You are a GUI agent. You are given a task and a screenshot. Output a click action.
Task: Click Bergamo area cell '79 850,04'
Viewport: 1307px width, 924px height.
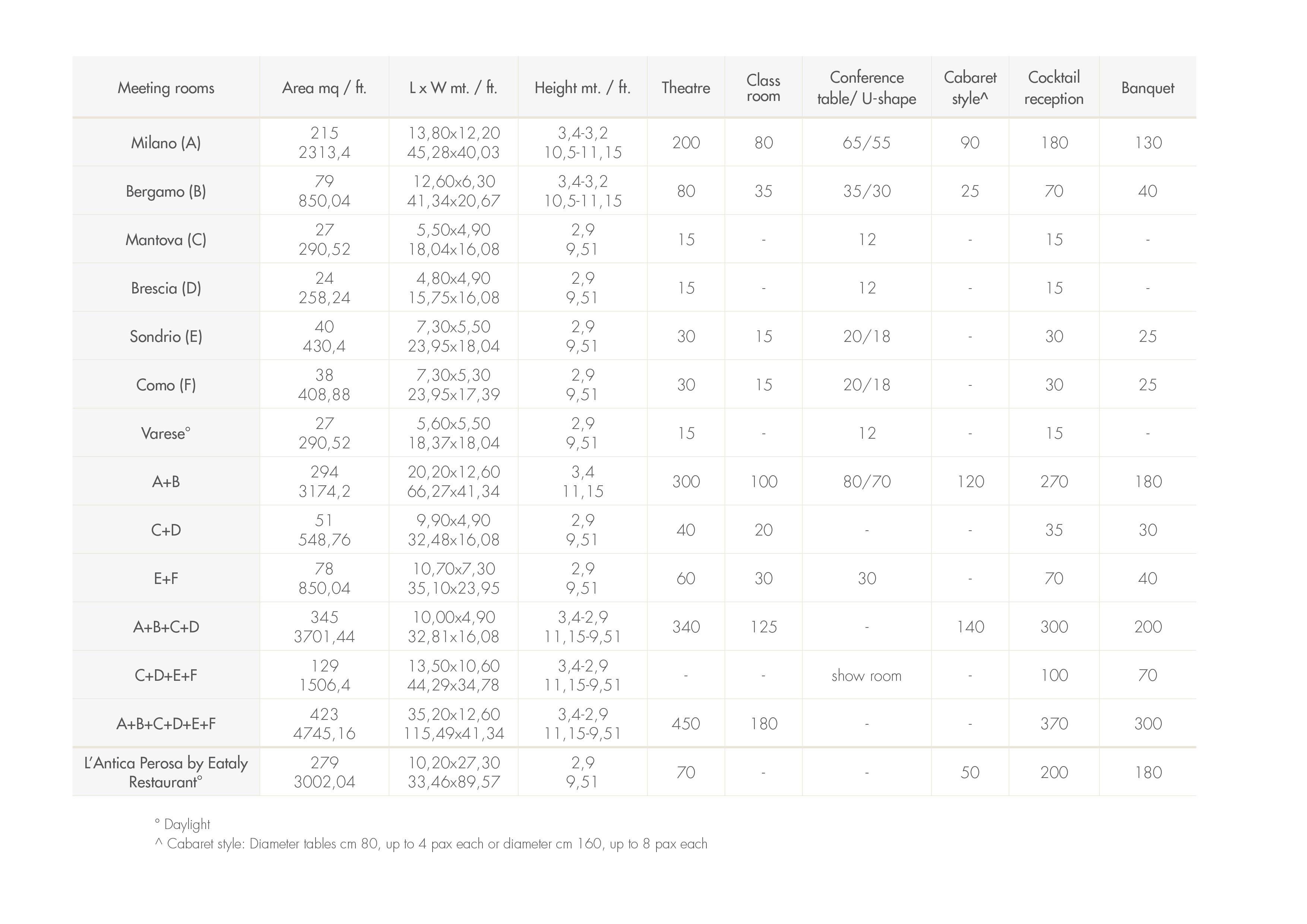[x=324, y=191]
